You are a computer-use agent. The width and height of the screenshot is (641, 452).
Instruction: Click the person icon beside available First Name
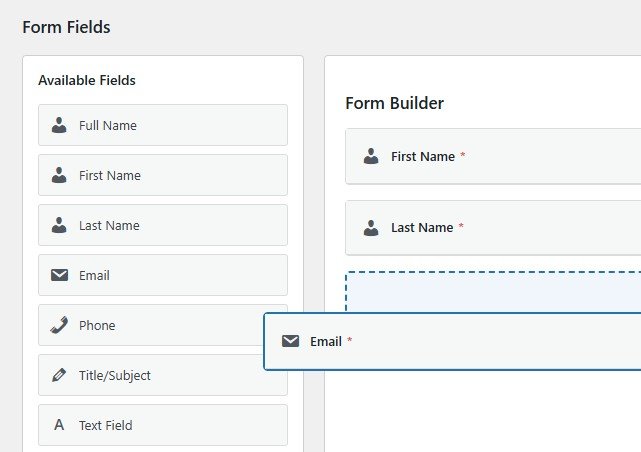[59, 175]
